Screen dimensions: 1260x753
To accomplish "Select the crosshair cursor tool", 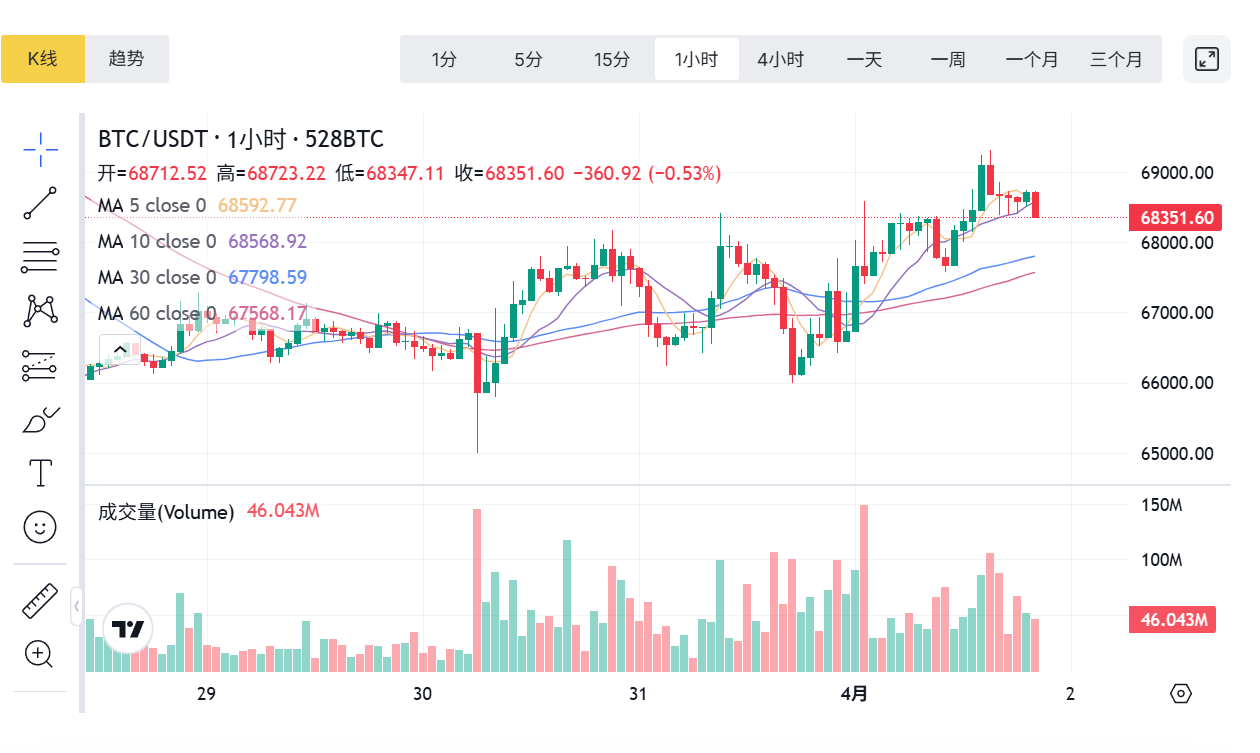I will click(x=40, y=150).
